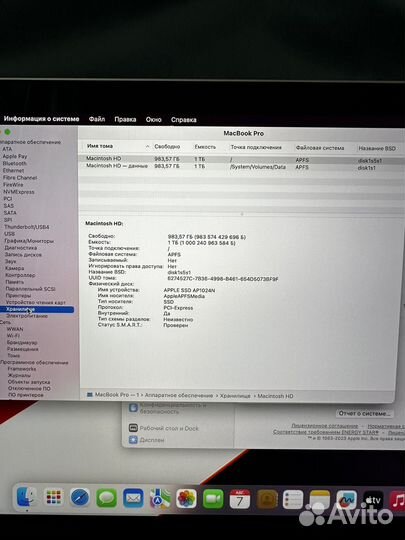Open the Информация о системе app menu
This screenshot has width=405, height=540.
[x=41, y=119]
